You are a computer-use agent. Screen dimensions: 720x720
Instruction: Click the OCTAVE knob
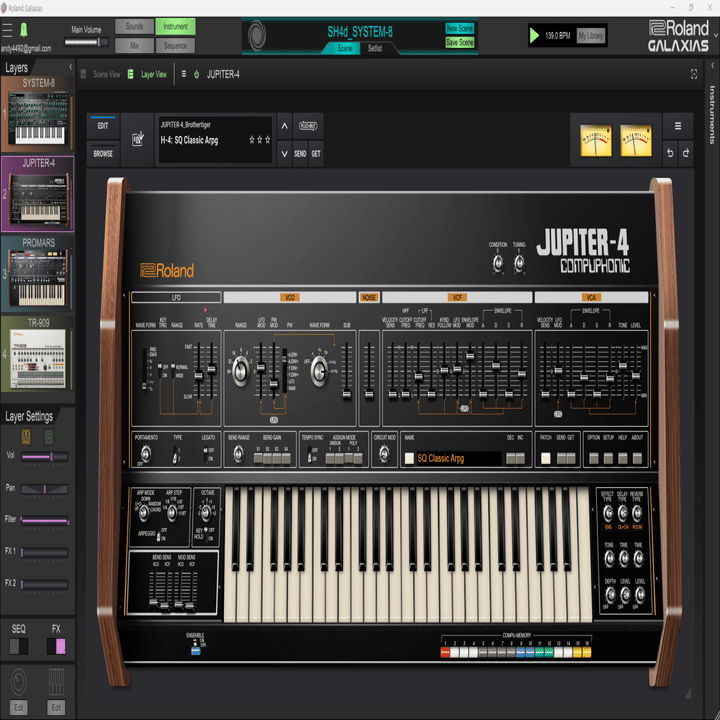(x=206, y=512)
